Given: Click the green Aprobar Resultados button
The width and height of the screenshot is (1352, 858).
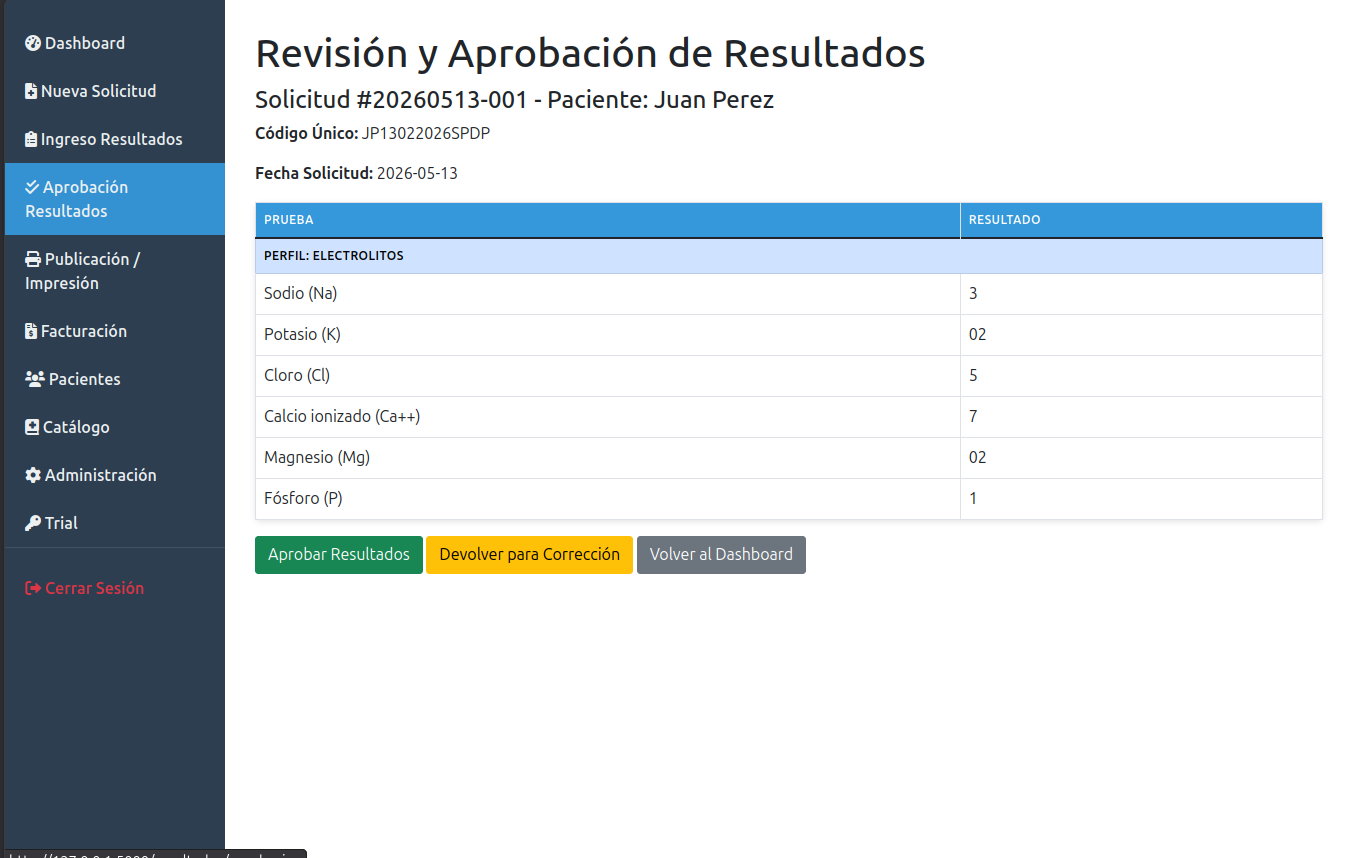Looking at the screenshot, I should click(x=339, y=555).
